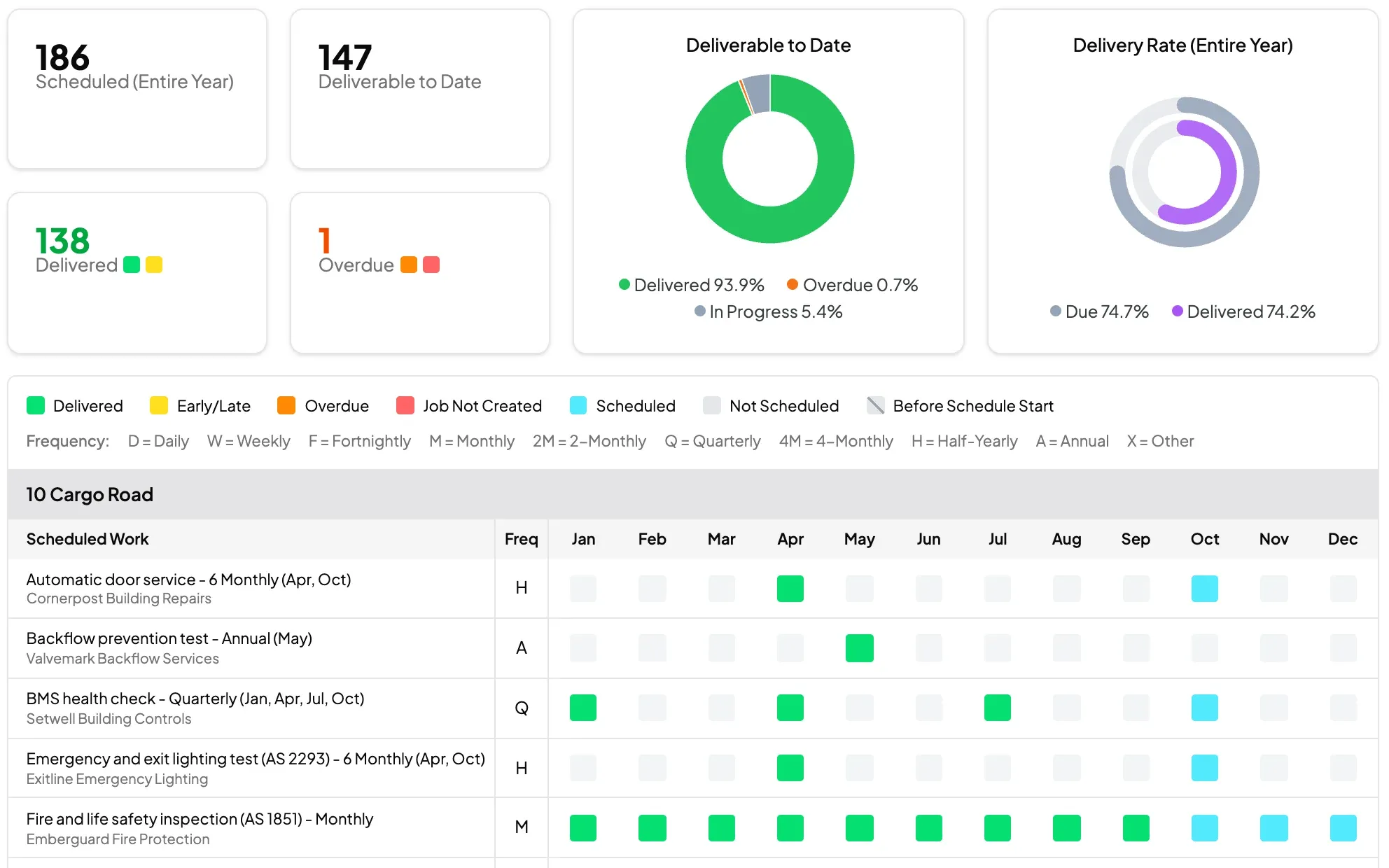
Task: Click the cyan Scheduled legend swatch
Action: (578, 405)
